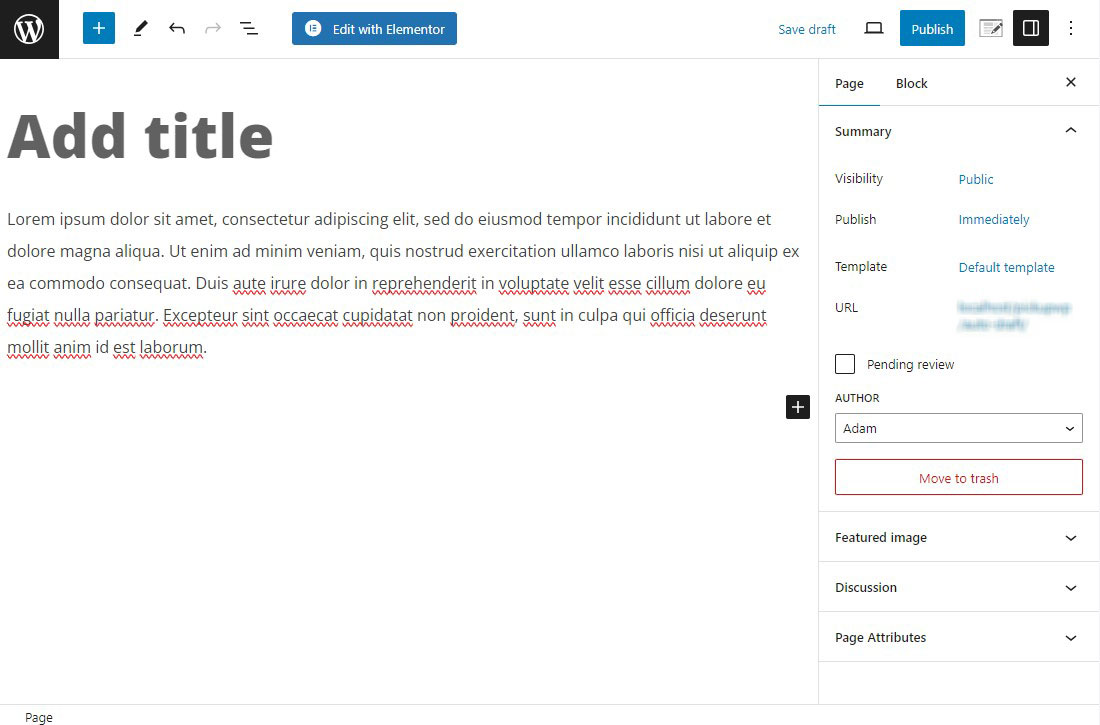Click the Add title field
The height and width of the screenshot is (725, 1100).
point(140,136)
